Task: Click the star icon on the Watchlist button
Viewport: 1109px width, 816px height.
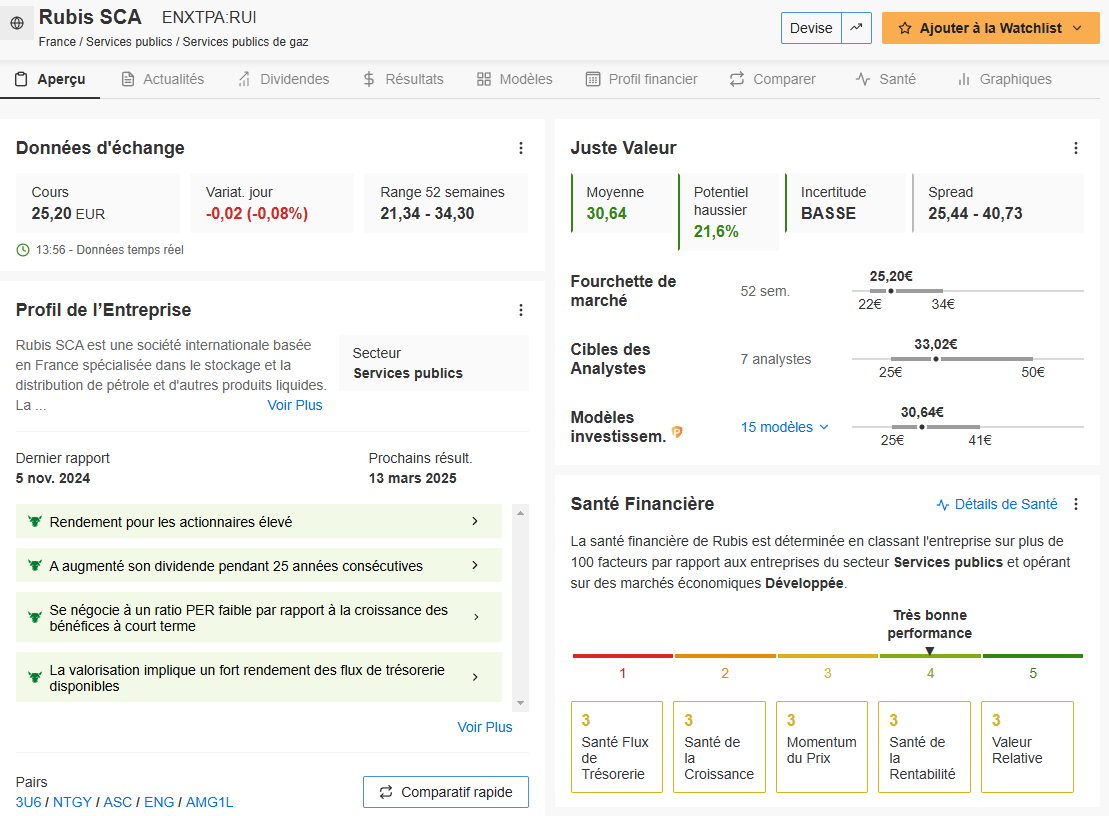Action: pyautogui.click(x=905, y=28)
